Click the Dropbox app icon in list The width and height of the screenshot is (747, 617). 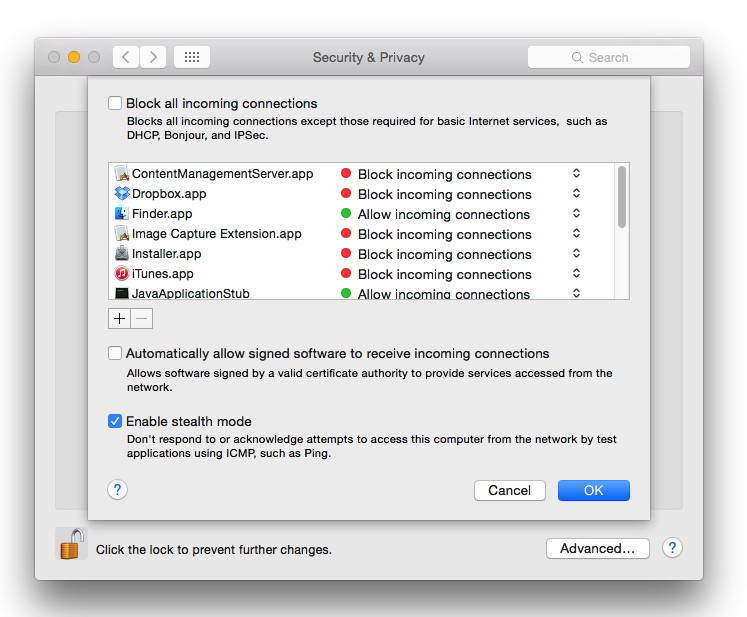pos(122,194)
